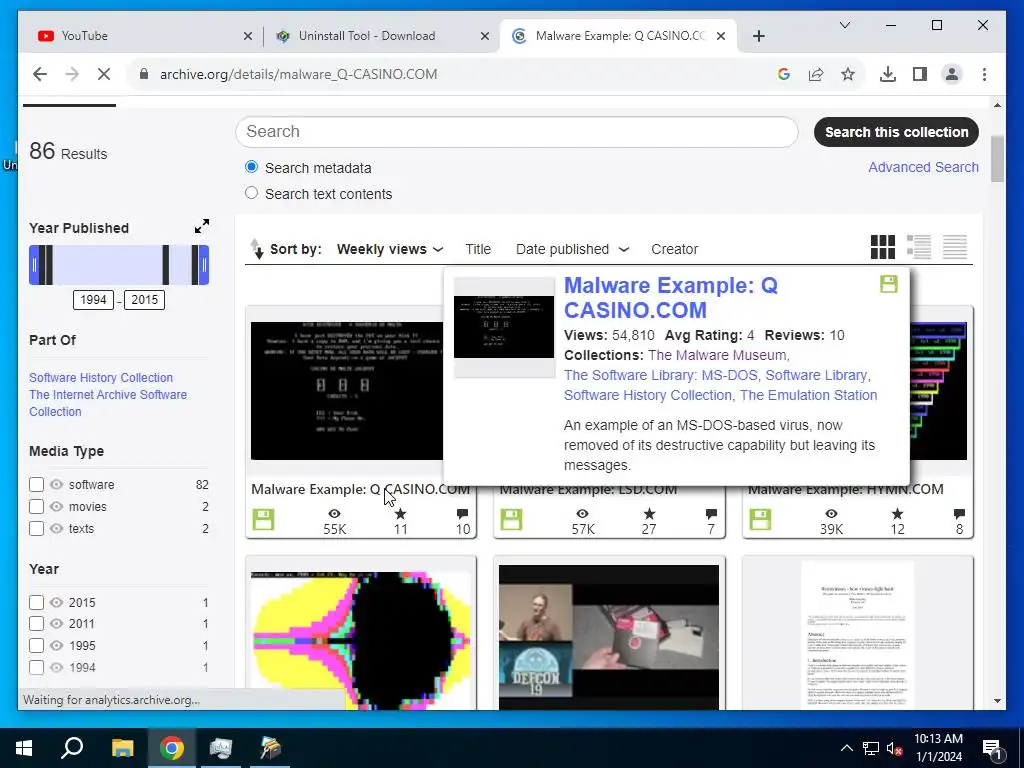Switch to extended list view
The height and width of the screenshot is (768, 1024).
tap(919, 247)
